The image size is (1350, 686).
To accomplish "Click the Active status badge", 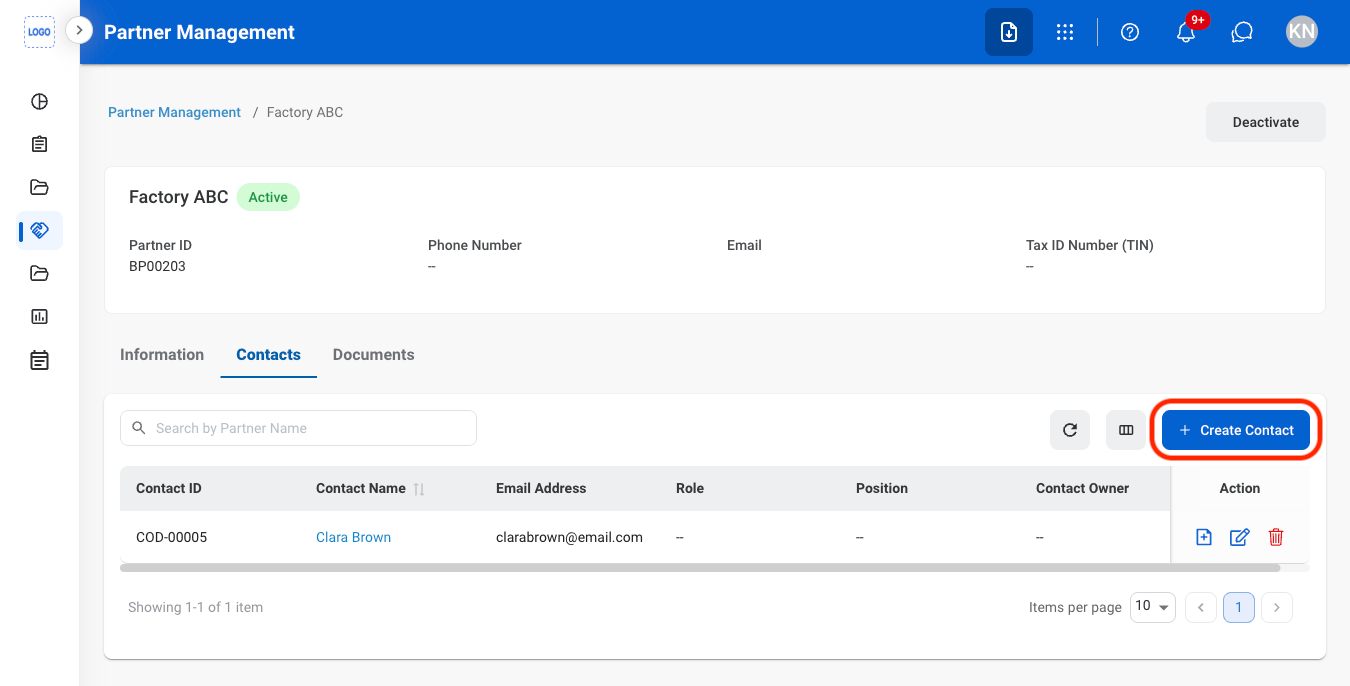I will [x=268, y=197].
